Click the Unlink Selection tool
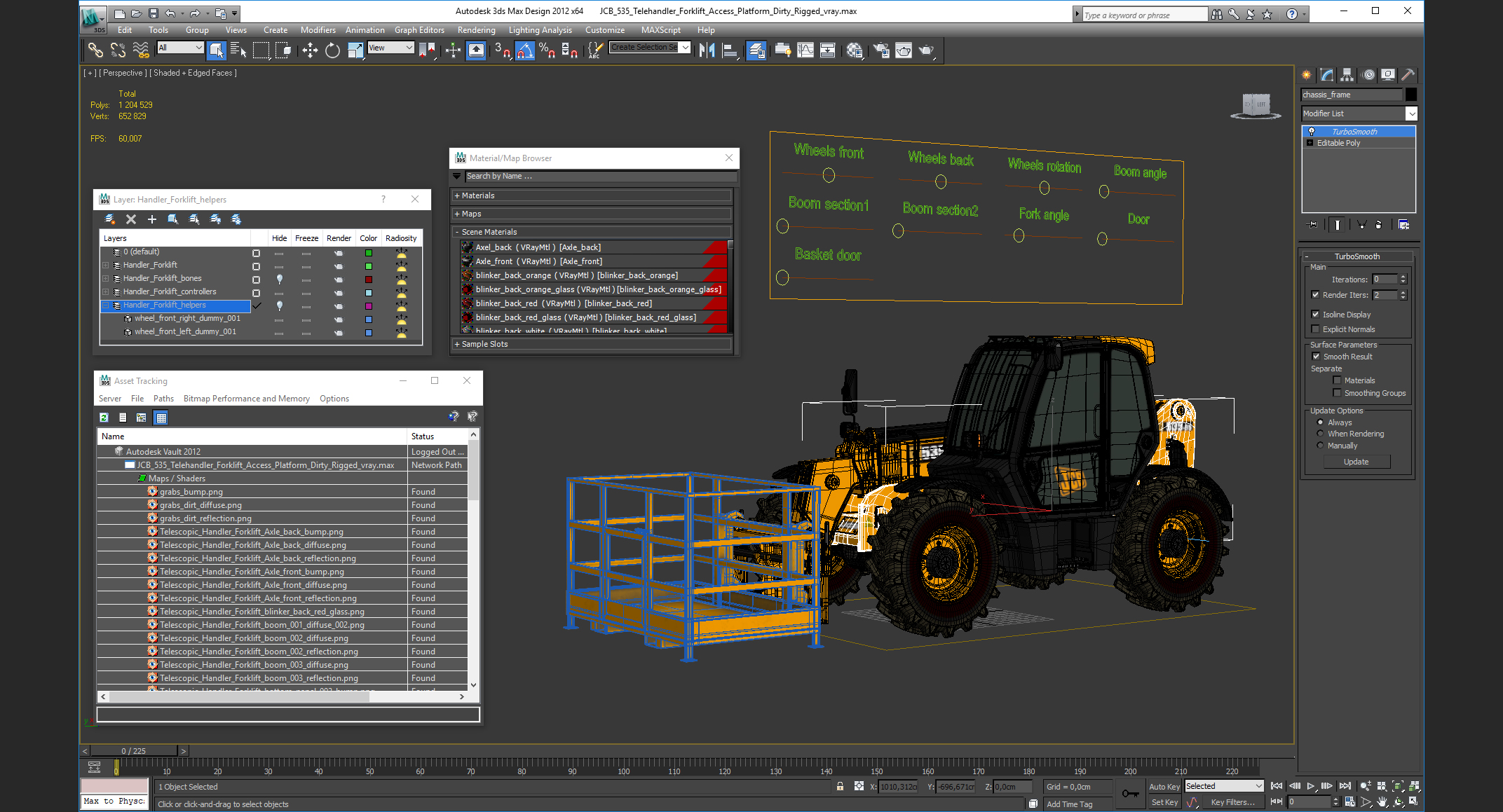Image resolution: width=1503 pixels, height=812 pixels. [118, 50]
